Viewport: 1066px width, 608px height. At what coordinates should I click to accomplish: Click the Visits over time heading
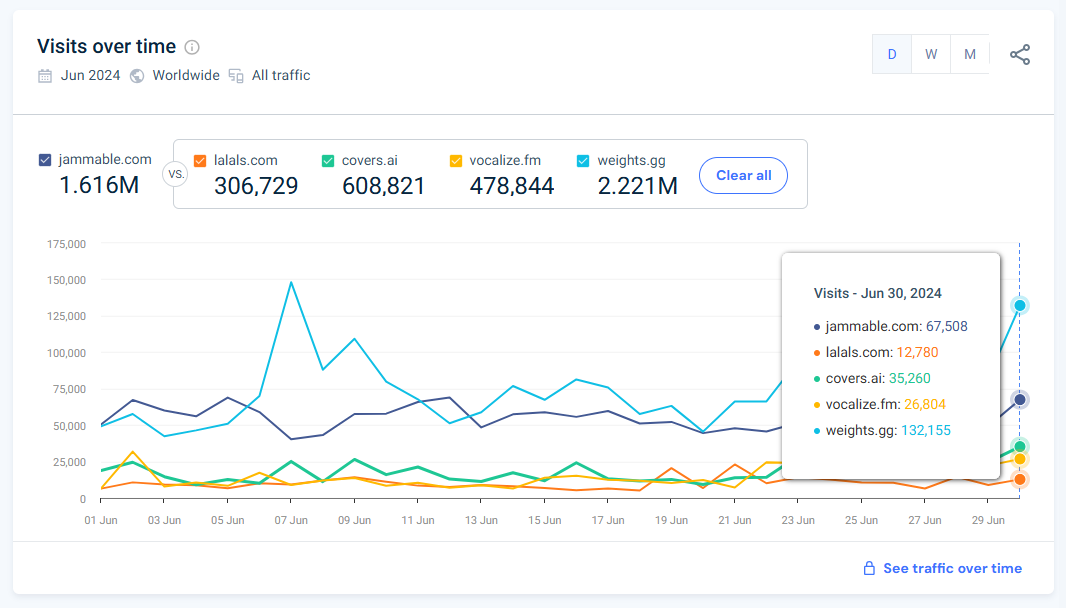tap(106, 46)
